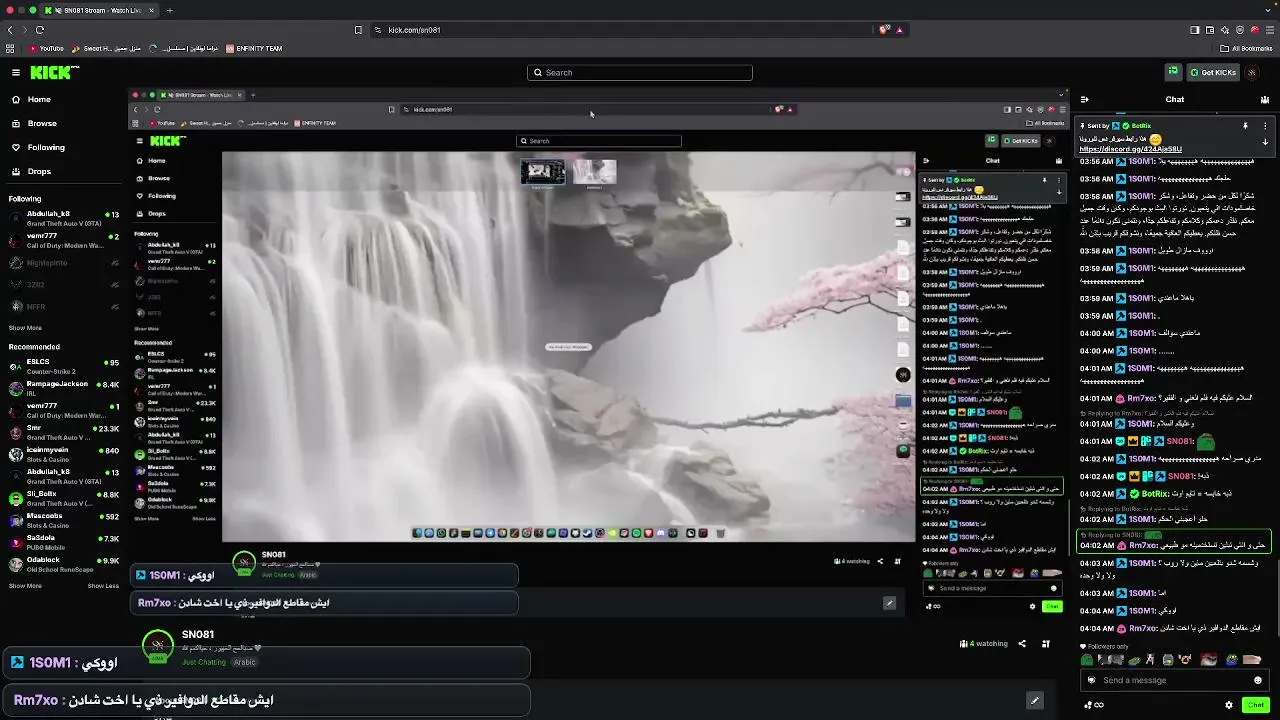Open the emoji picker in chat input
This screenshot has height=720, width=1280.
1258,680
